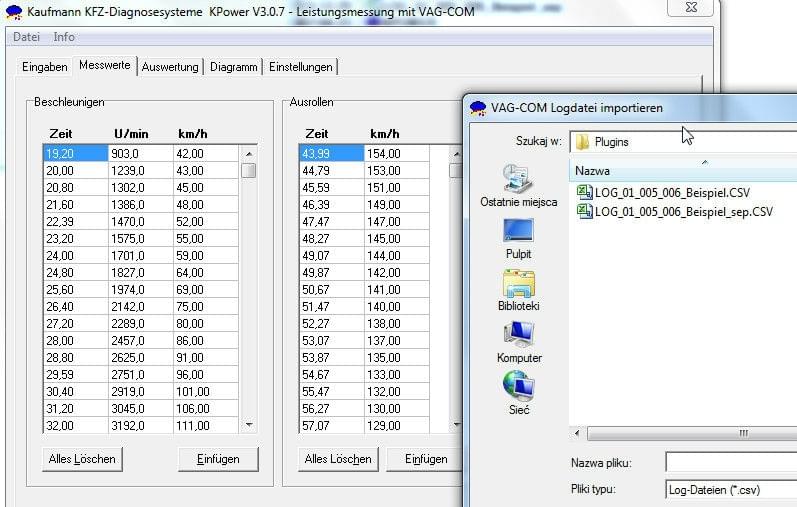Switch to the Diagramm tab

point(233,67)
